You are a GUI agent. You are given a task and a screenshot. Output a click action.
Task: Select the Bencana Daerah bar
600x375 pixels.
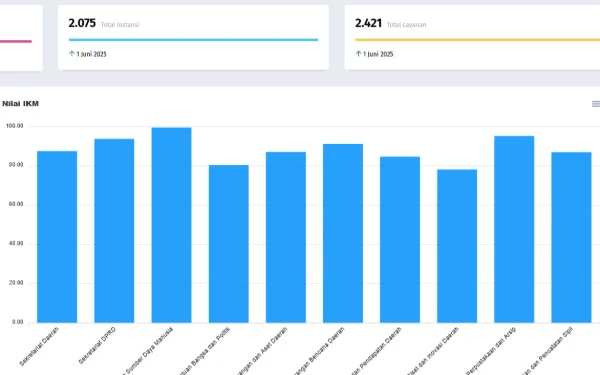[x=343, y=233]
